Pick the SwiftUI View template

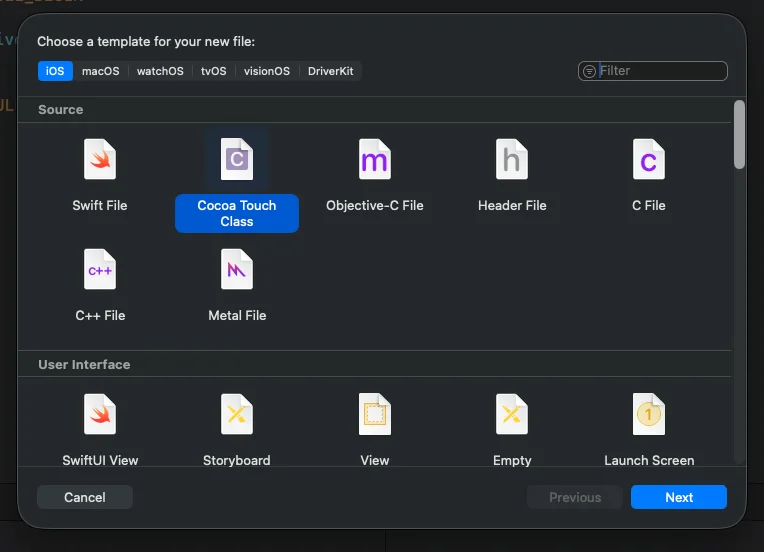tap(100, 415)
